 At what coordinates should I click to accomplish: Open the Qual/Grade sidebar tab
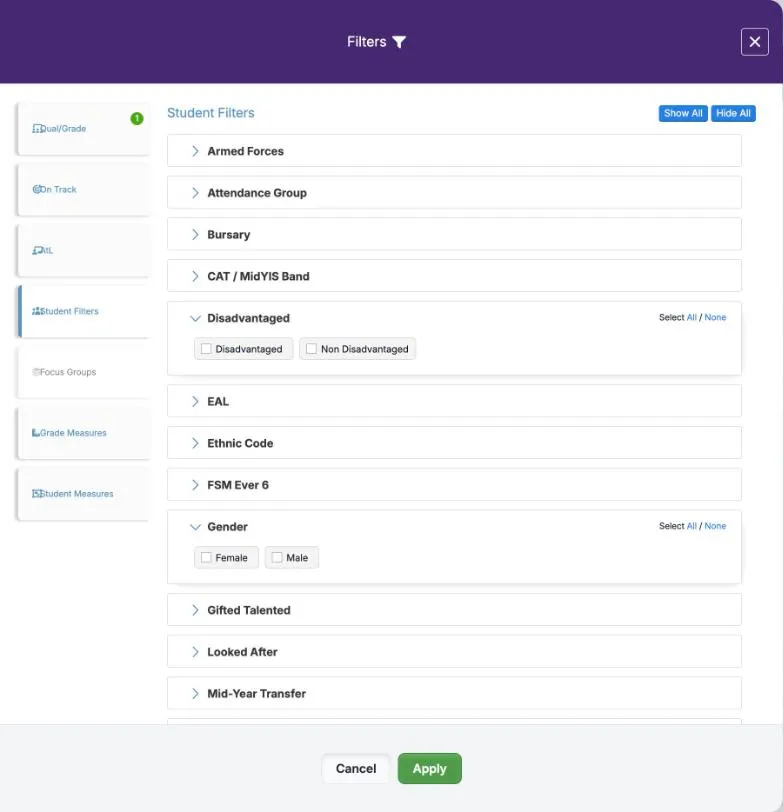84,128
